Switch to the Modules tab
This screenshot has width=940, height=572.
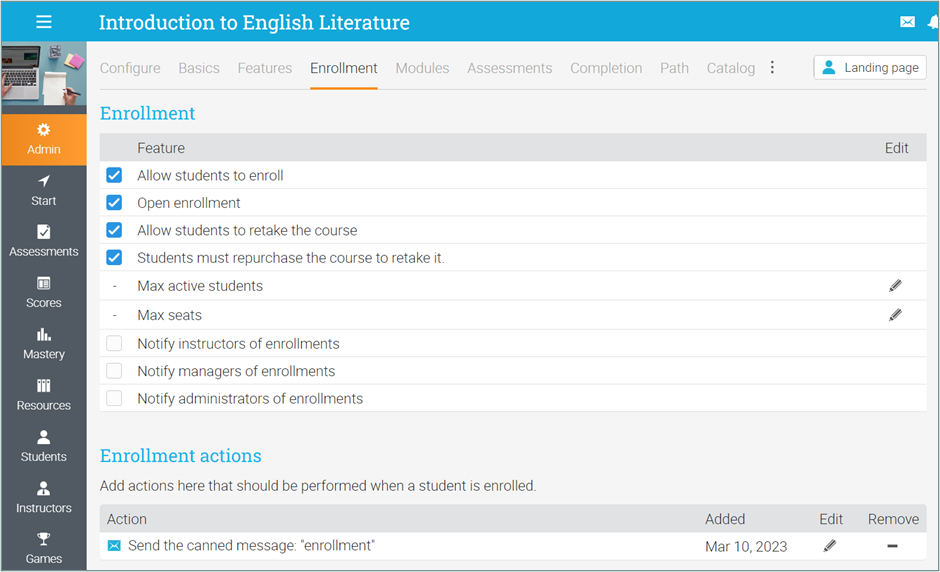click(x=422, y=68)
